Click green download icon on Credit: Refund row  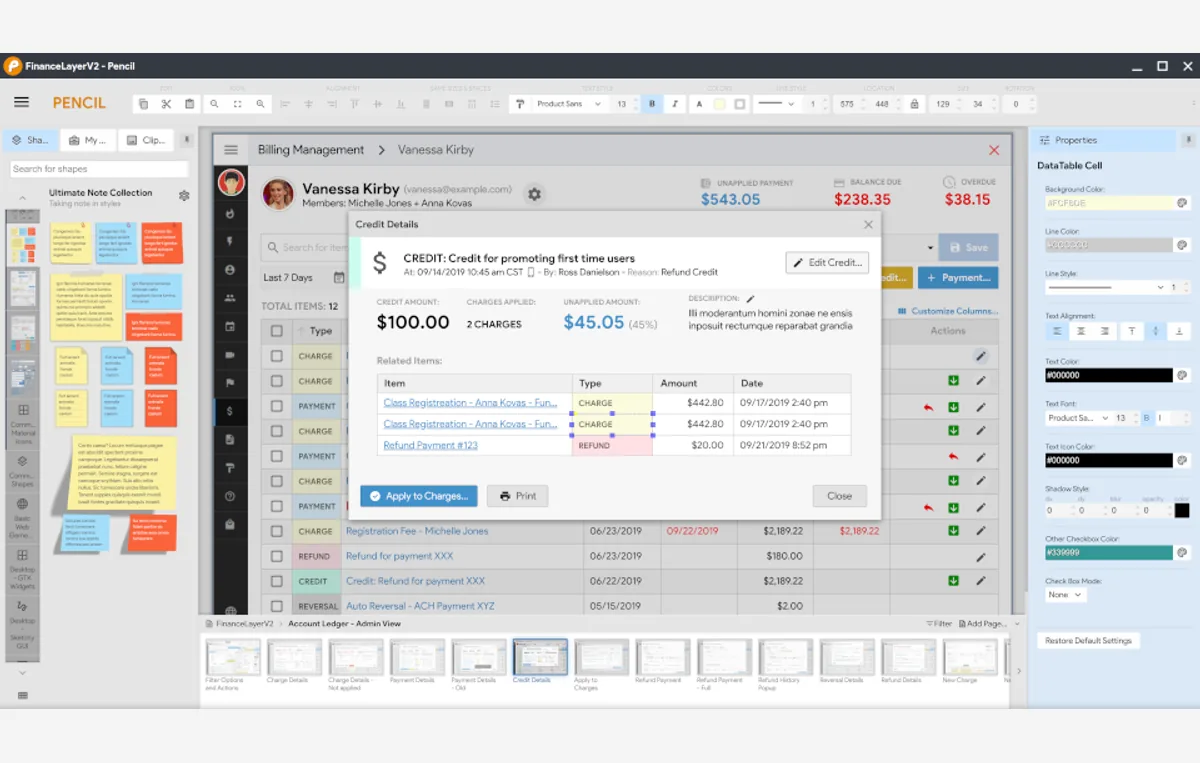[953, 581]
